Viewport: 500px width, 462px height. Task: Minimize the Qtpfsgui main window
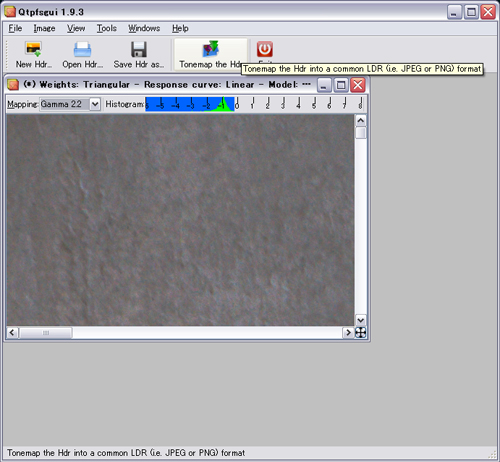tap(454, 12)
